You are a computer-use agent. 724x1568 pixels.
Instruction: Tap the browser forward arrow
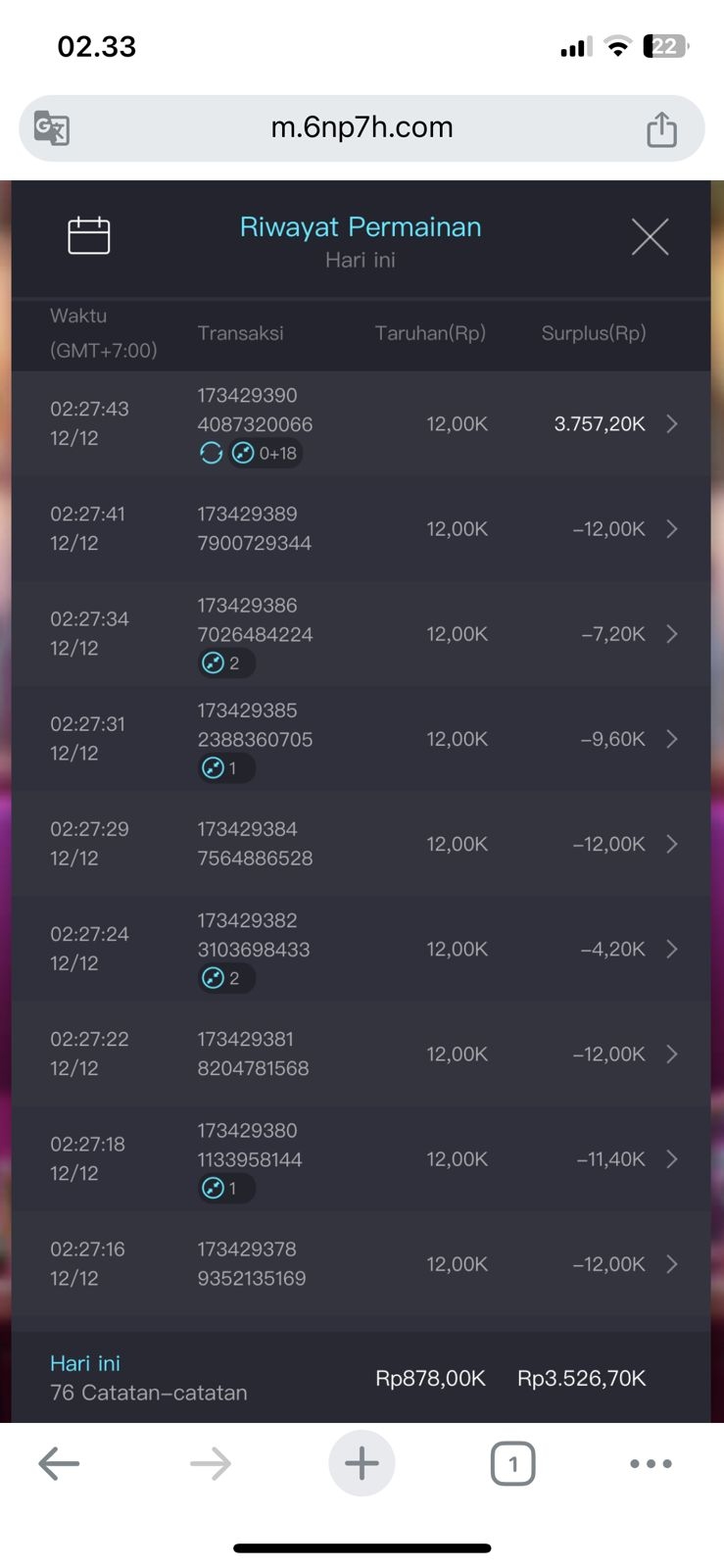coord(210,1464)
